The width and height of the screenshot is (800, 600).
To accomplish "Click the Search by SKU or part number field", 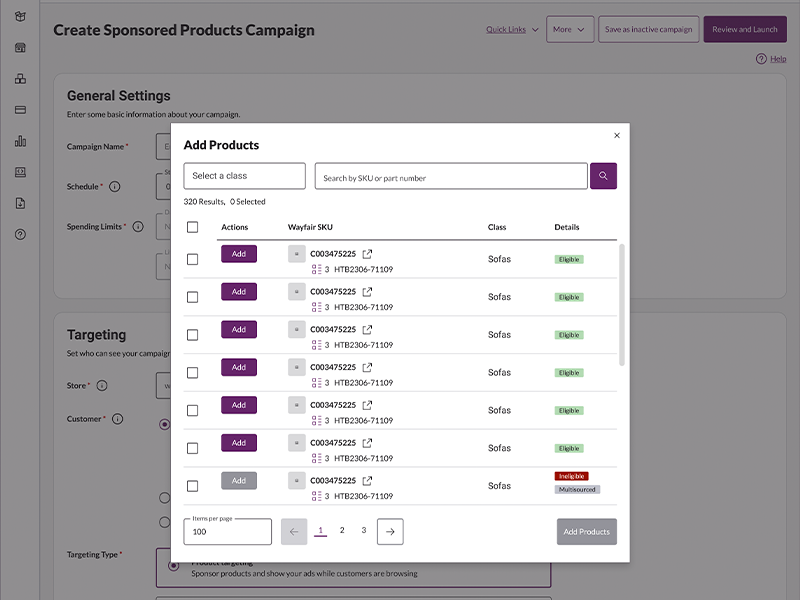I will coord(451,176).
